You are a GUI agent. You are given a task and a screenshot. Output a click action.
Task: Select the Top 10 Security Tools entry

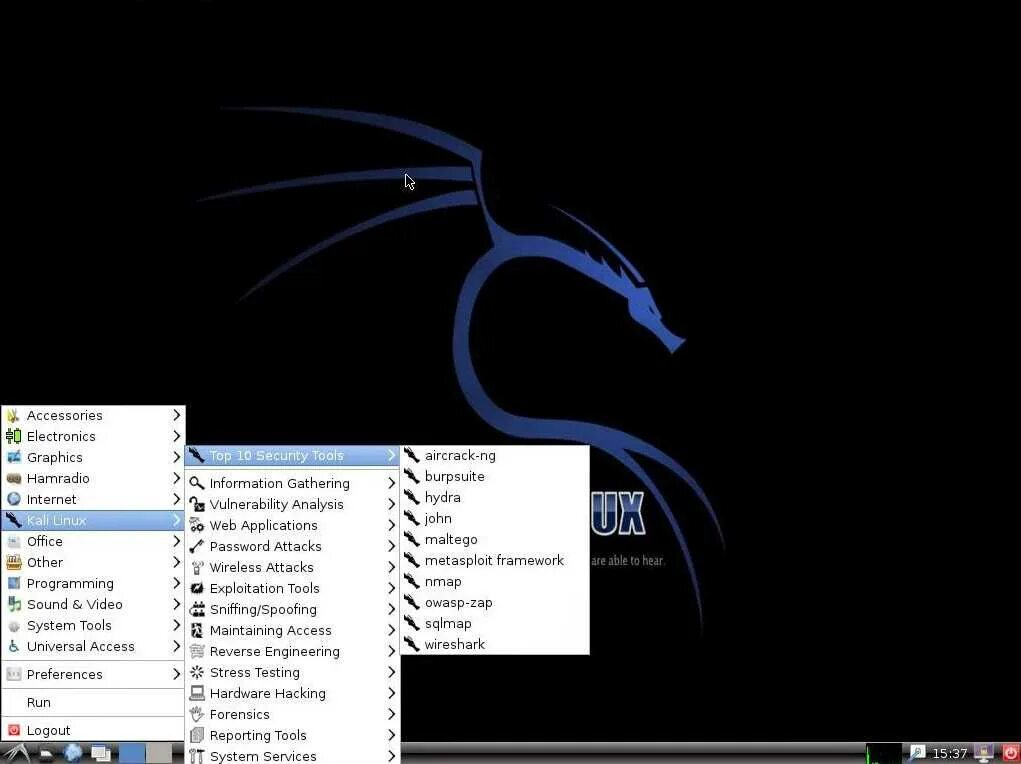point(292,455)
